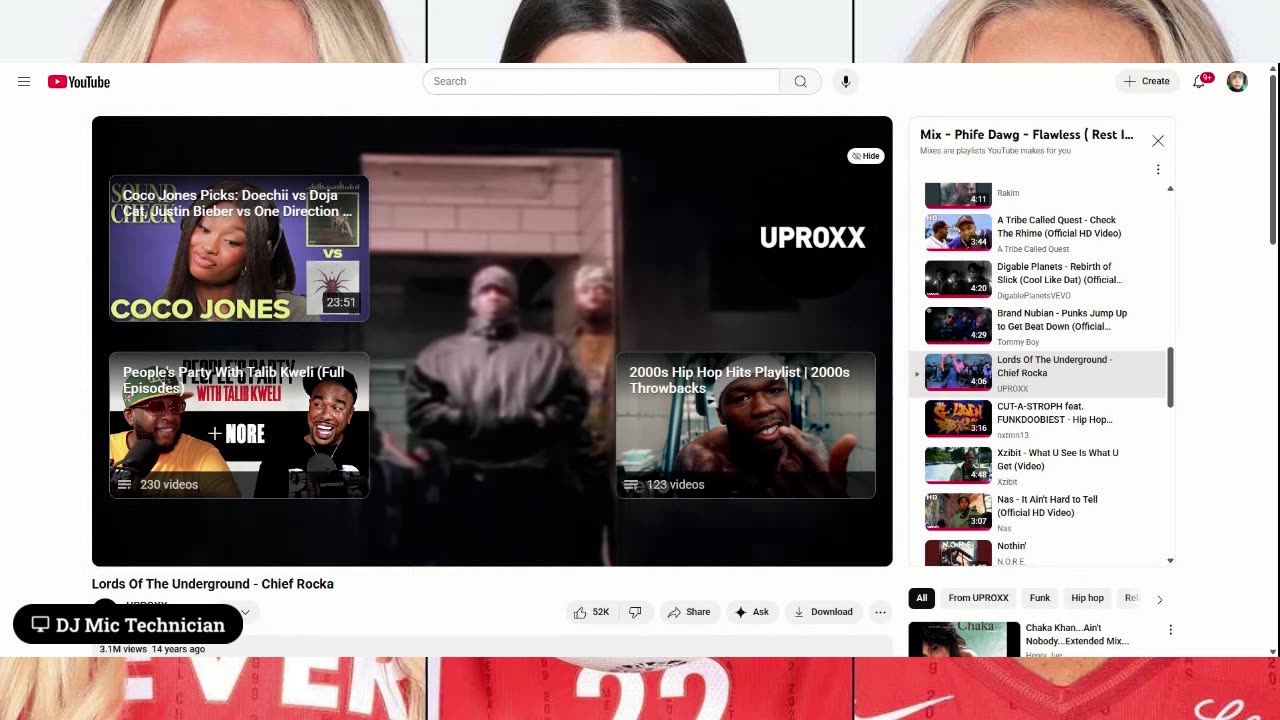Open the YouTube hamburger guide menu
Viewport: 1280px width, 720px height.
[24, 82]
